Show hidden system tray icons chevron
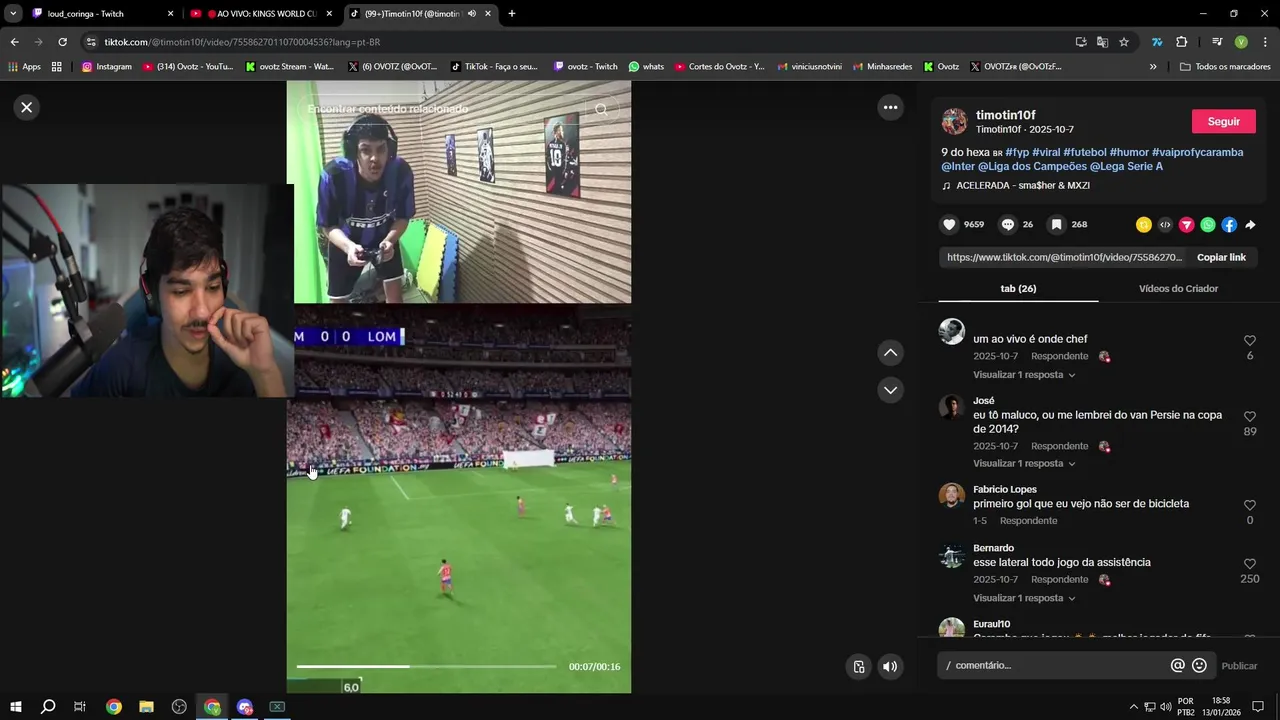The image size is (1280, 720). [x=1133, y=707]
